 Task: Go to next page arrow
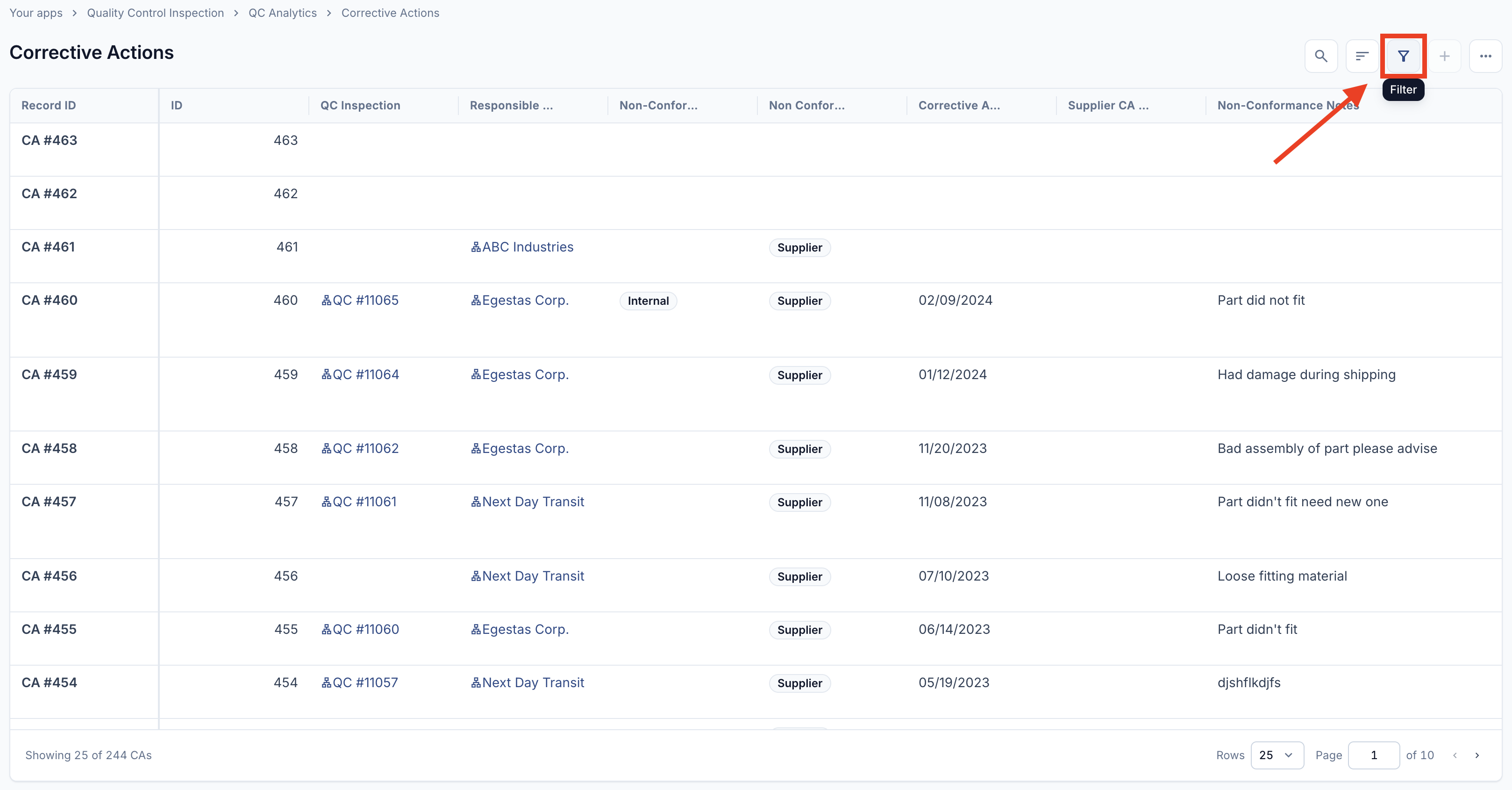1477,755
